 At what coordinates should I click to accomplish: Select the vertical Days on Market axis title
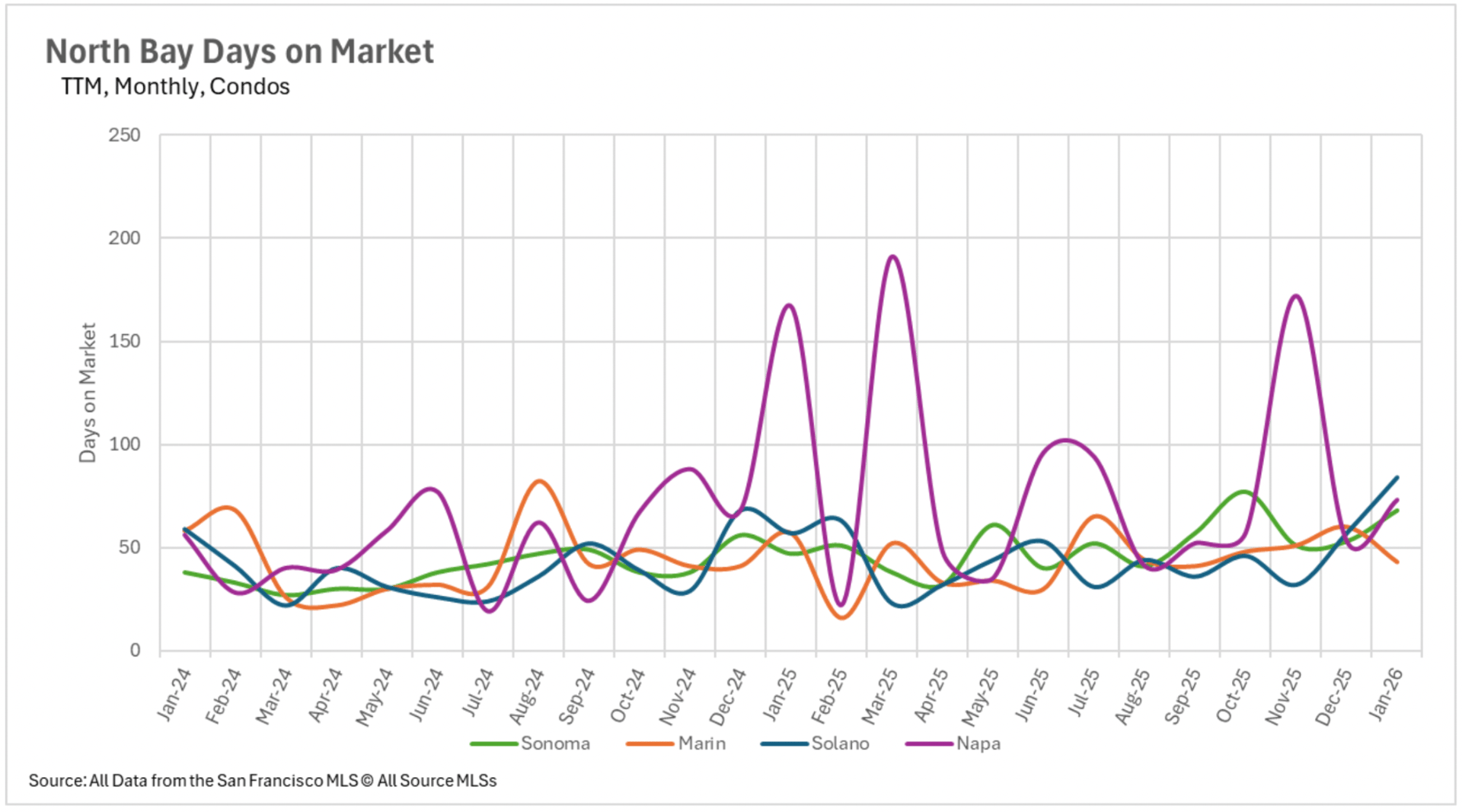pos(88,393)
